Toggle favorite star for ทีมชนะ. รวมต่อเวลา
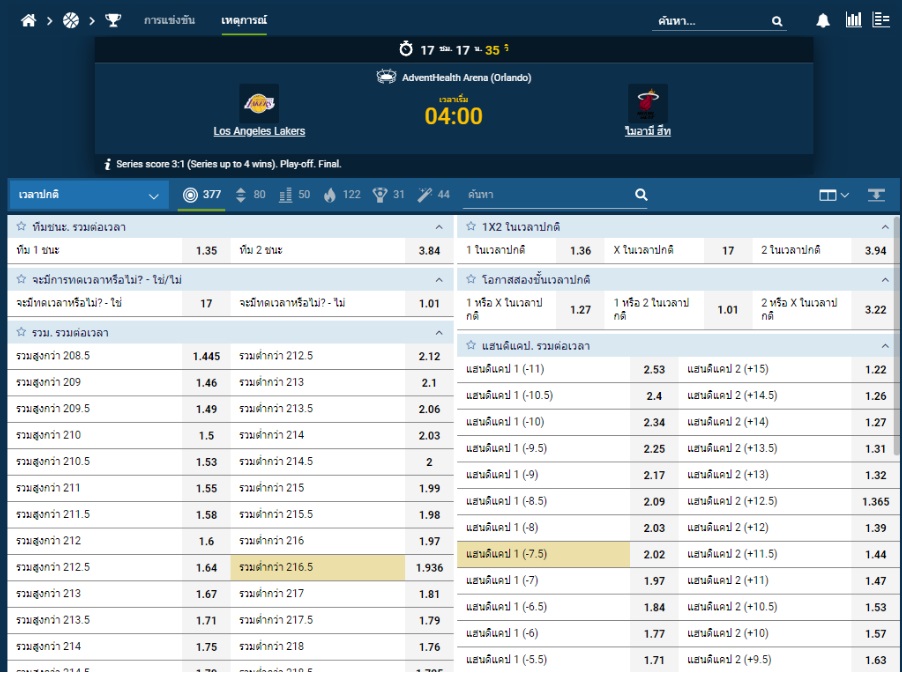The image size is (902, 673). (x=22, y=227)
